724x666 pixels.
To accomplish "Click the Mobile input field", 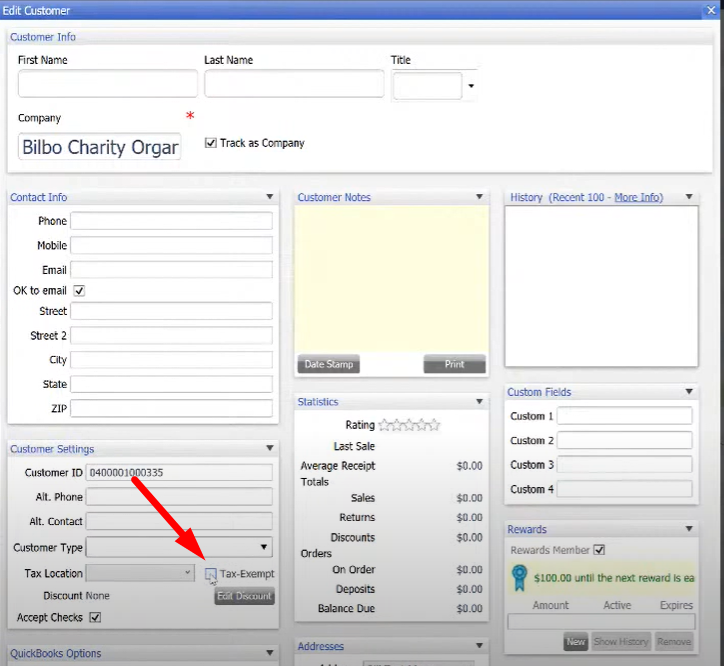I will coord(171,245).
